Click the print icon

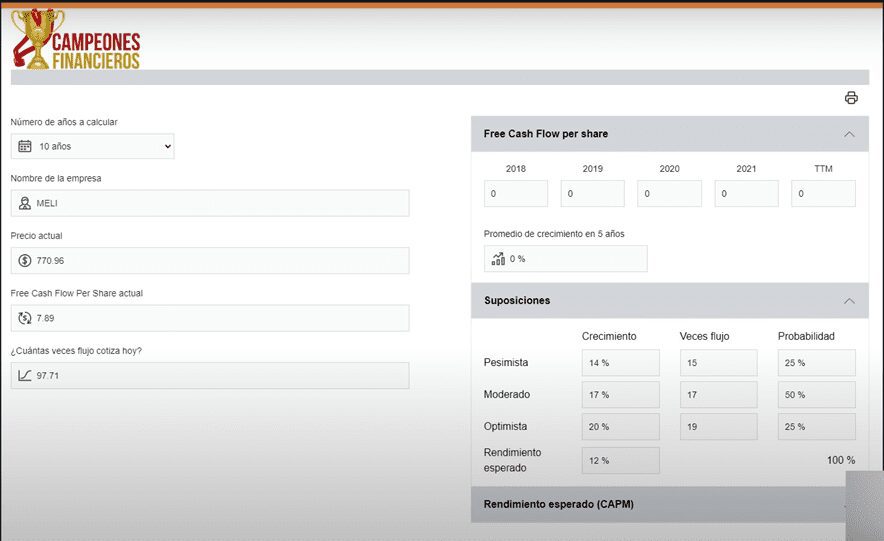point(851,98)
